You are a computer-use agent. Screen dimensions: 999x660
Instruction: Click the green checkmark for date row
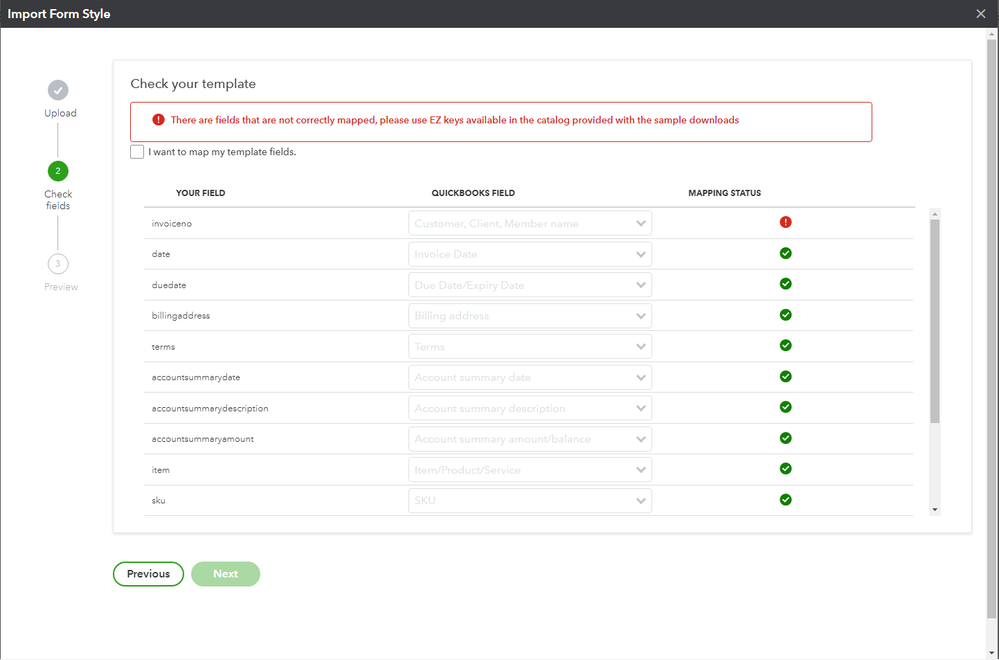[x=785, y=254]
